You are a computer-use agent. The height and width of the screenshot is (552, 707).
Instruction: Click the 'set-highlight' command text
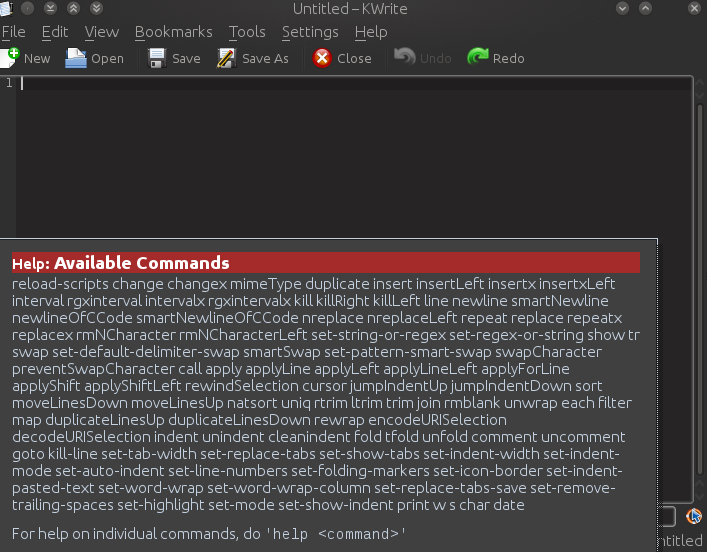(x=161, y=505)
